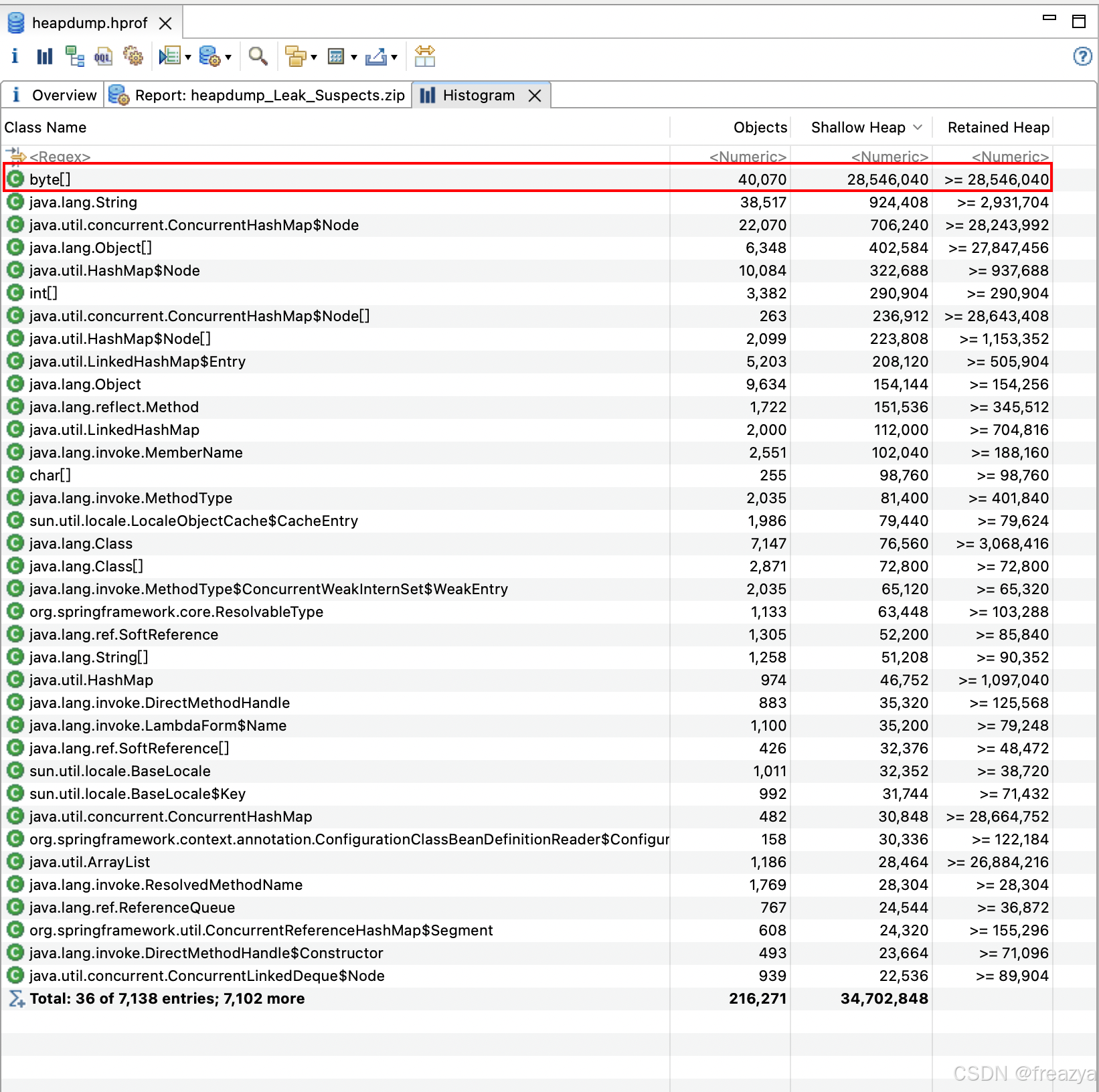Click class icon of java.util.ArrayList row
The width and height of the screenshot is (1099, 1092).
(x=15, y=861)
